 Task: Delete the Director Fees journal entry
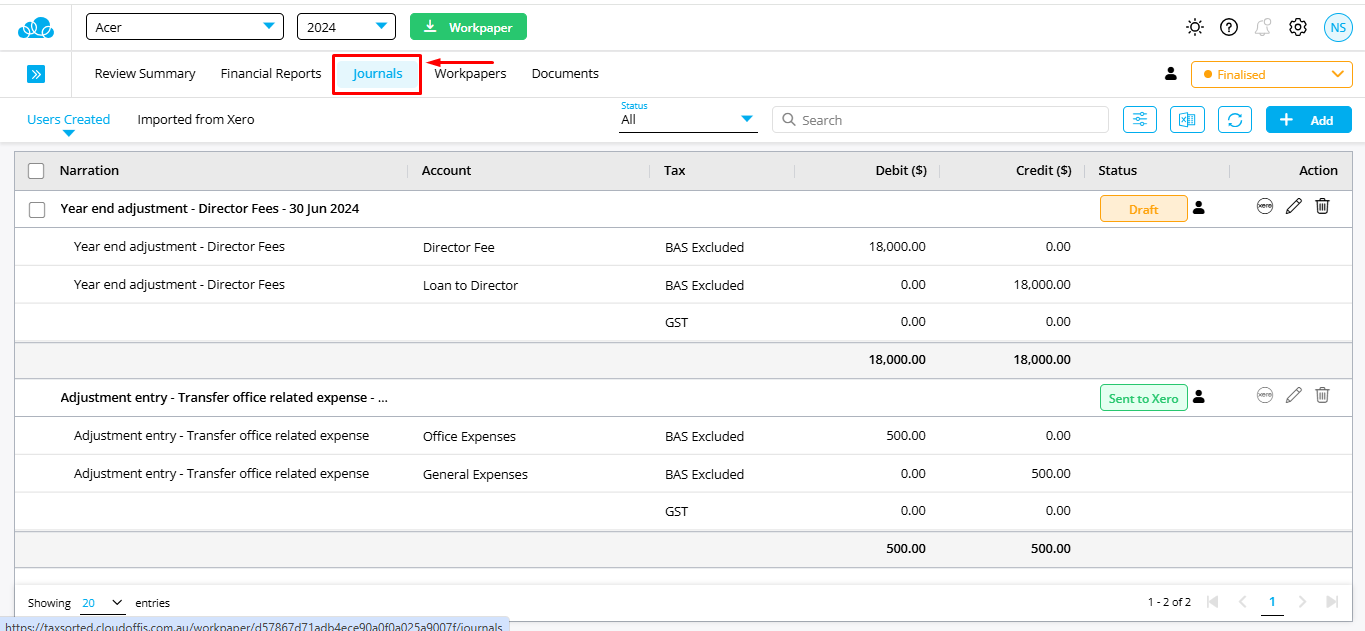pyautogui.click(x=1322, y=207)
